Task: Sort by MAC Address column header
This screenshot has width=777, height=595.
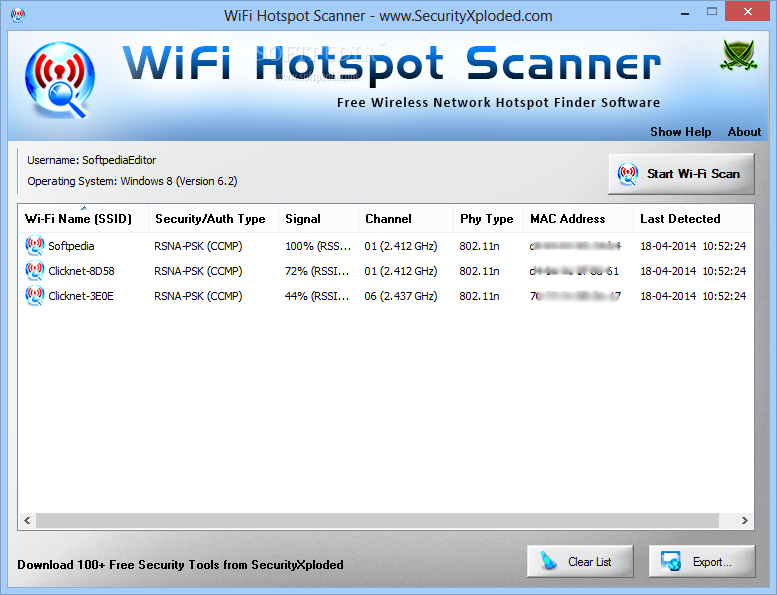Action: pyautogui.click(x=578, y=218)
